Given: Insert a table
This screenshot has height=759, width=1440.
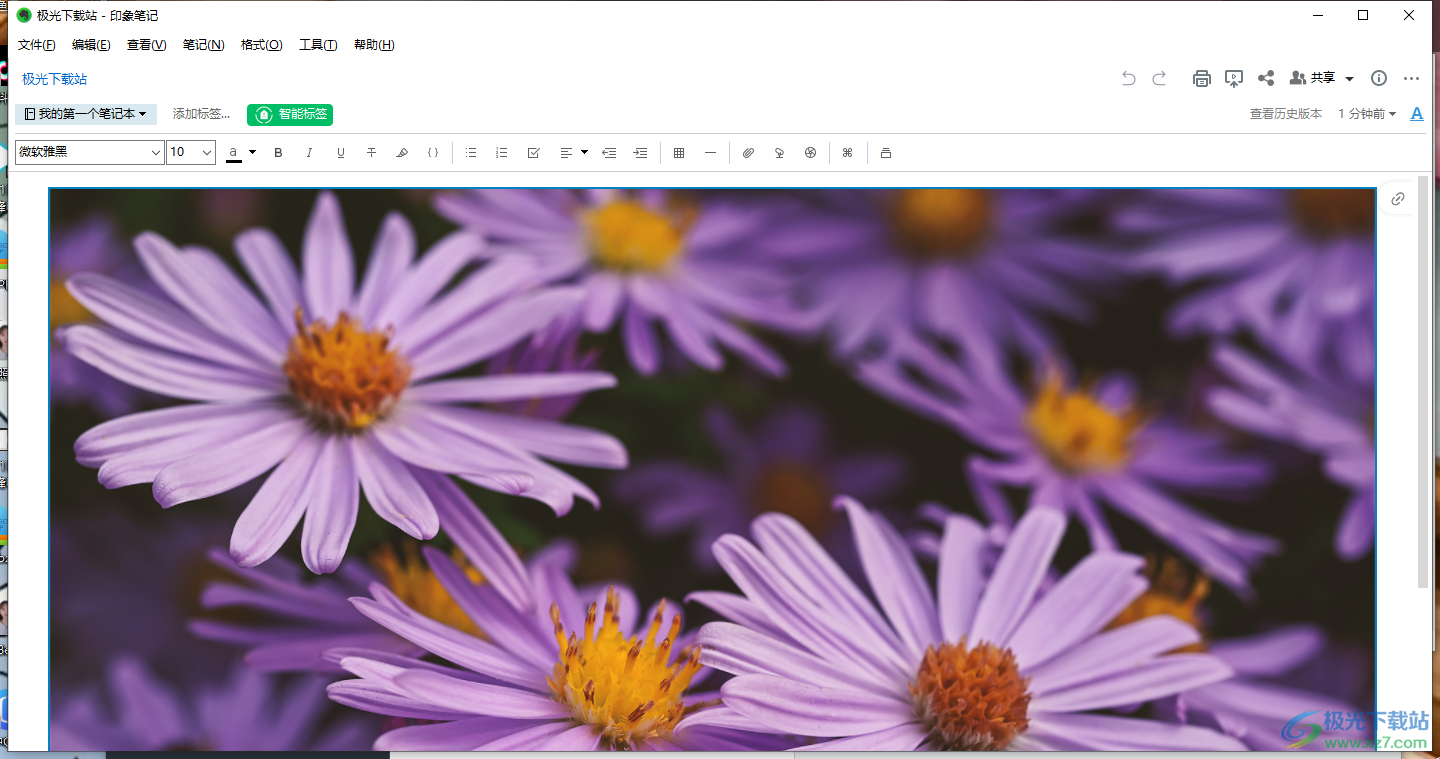Looking at the screenshot, I should [679, 153].
